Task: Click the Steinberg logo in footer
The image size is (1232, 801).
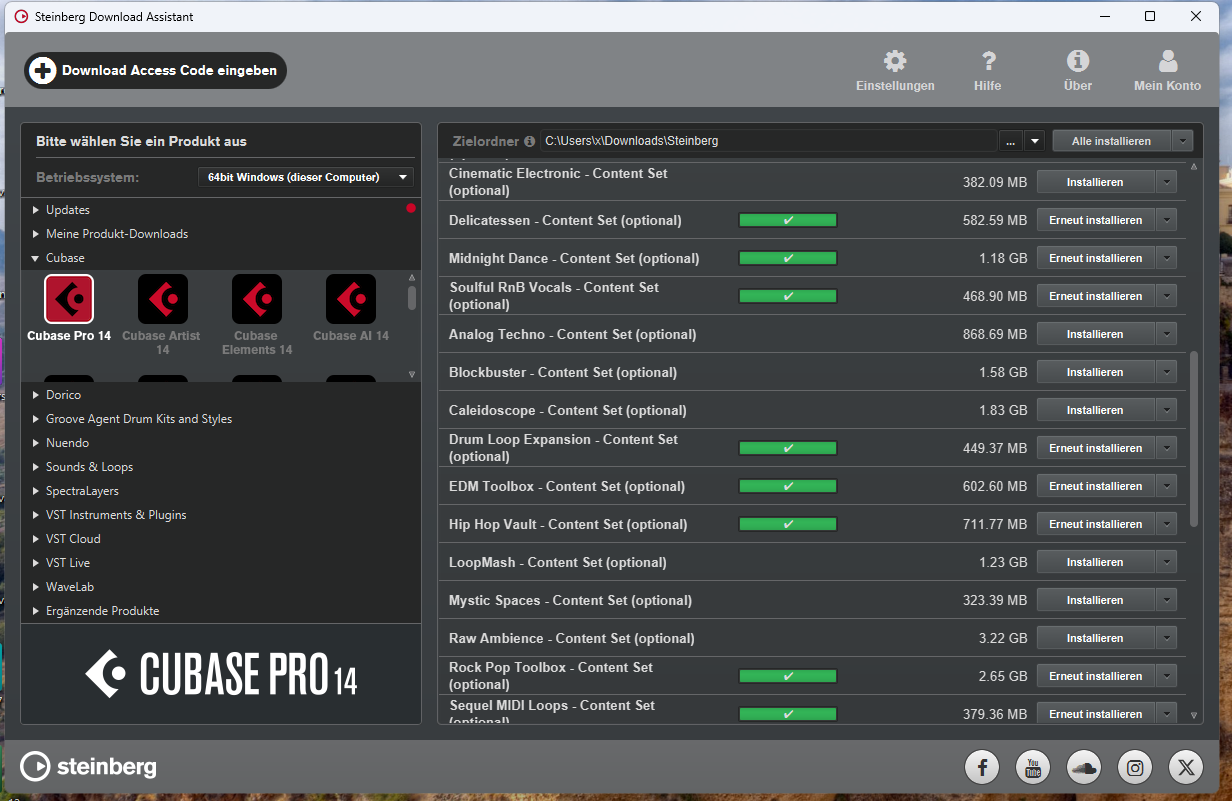Action: (88, 767)
